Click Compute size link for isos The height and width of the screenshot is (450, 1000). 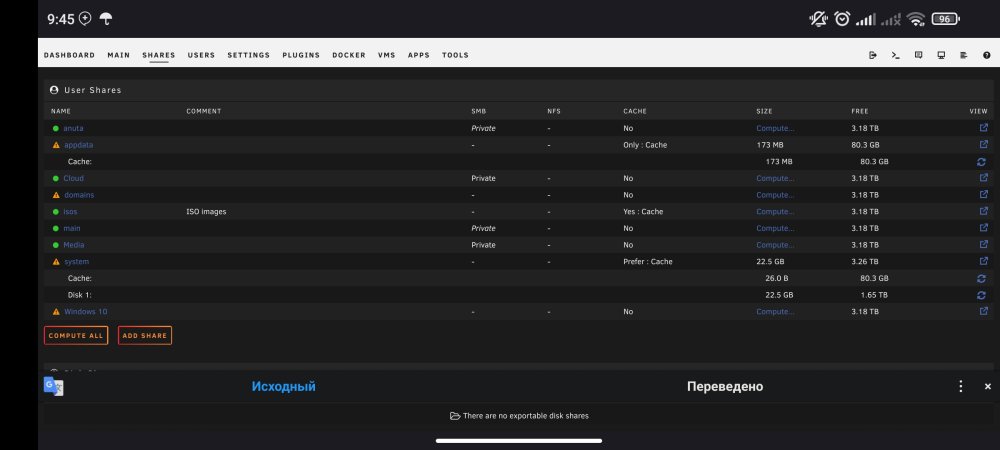point(775,212)
